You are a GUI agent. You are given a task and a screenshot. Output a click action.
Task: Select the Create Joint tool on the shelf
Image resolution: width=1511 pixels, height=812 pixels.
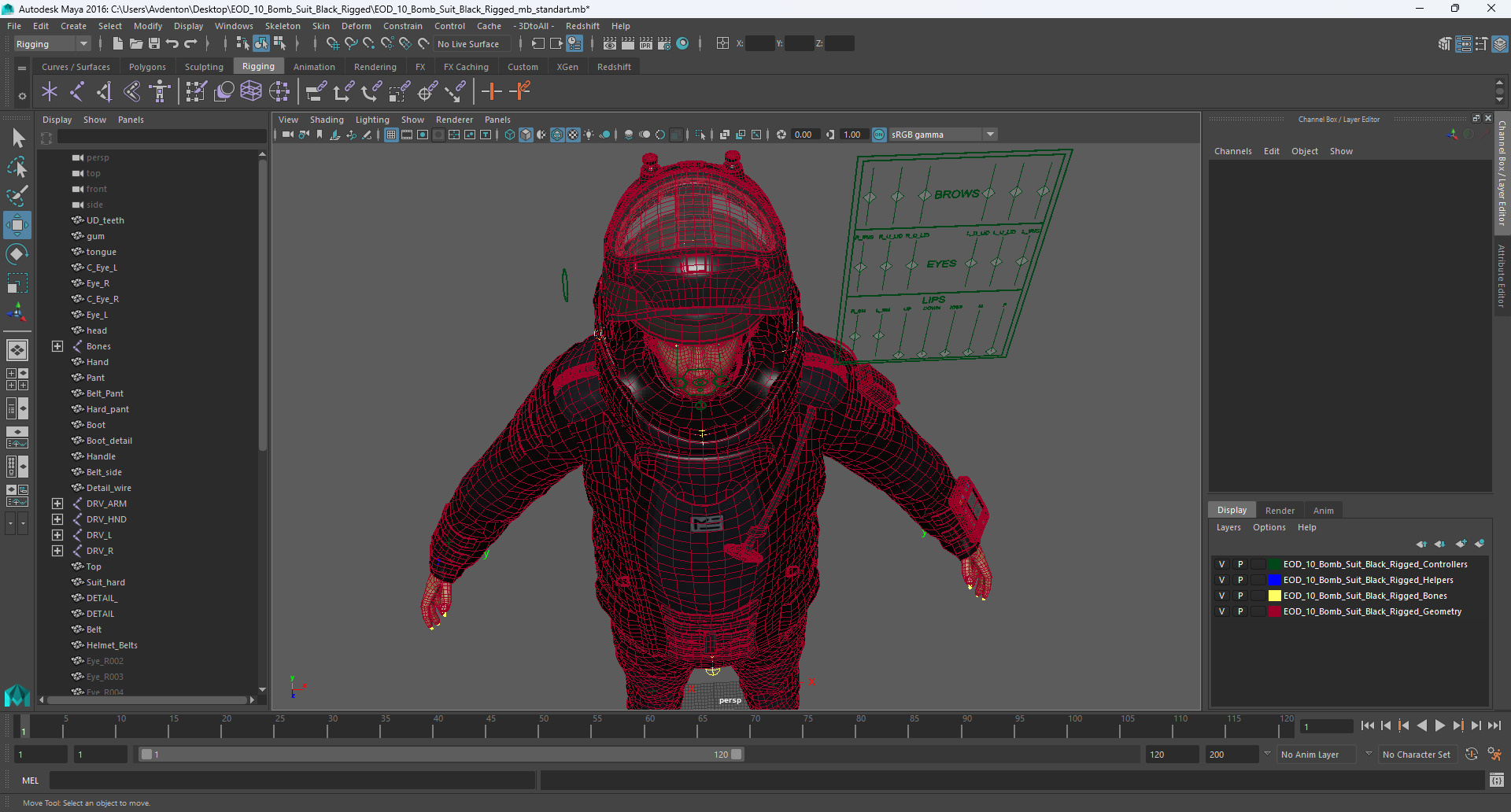coord(77,92)
